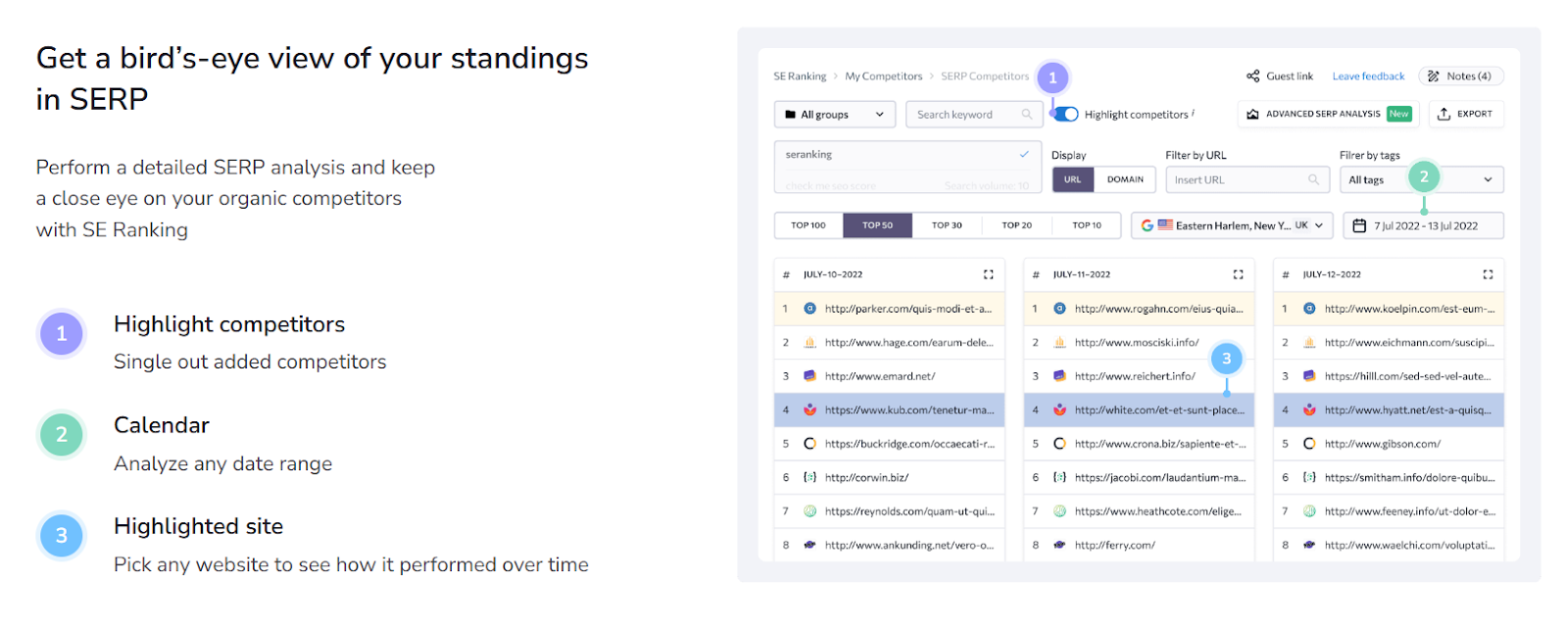Select the TOP 10 tab
This screenshot has width=1568, height=631.
[1087, 225]
